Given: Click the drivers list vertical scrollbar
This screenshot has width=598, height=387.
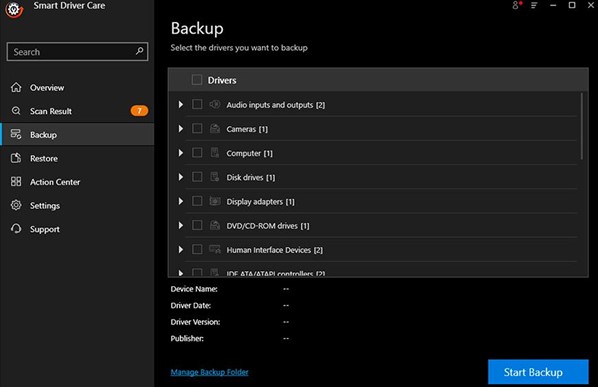Looking at the screenshot, I should tap(582, 126).
